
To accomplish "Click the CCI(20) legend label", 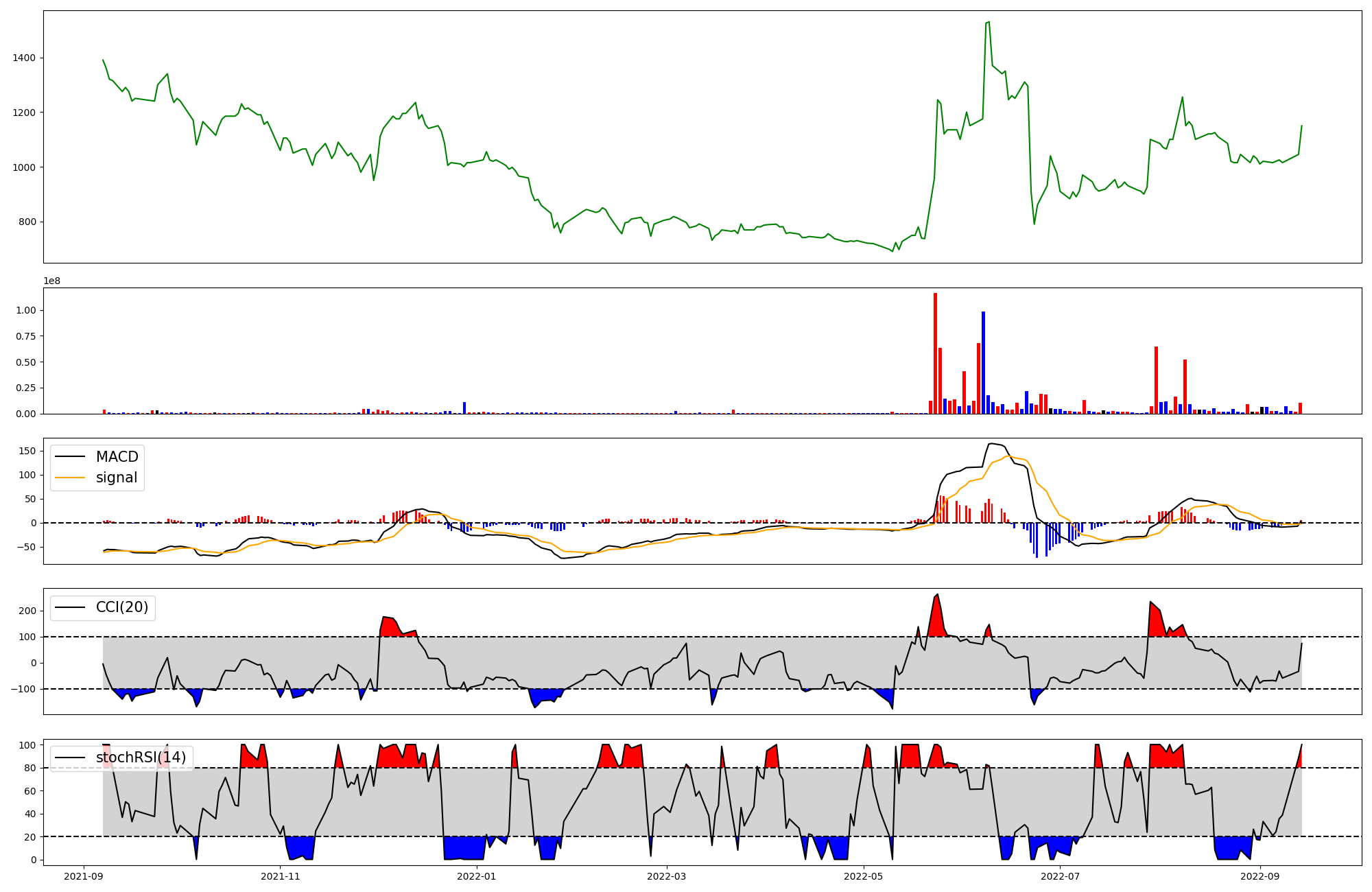I will 122,608.
